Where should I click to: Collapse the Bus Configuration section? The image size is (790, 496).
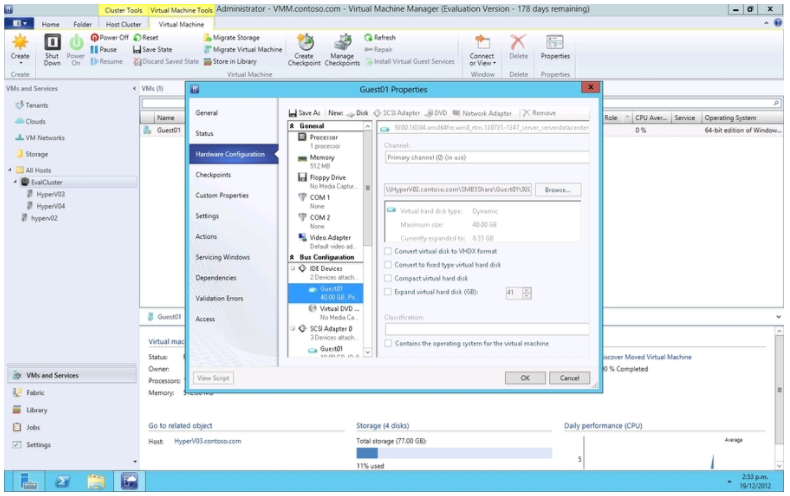[x=292, y=257]
